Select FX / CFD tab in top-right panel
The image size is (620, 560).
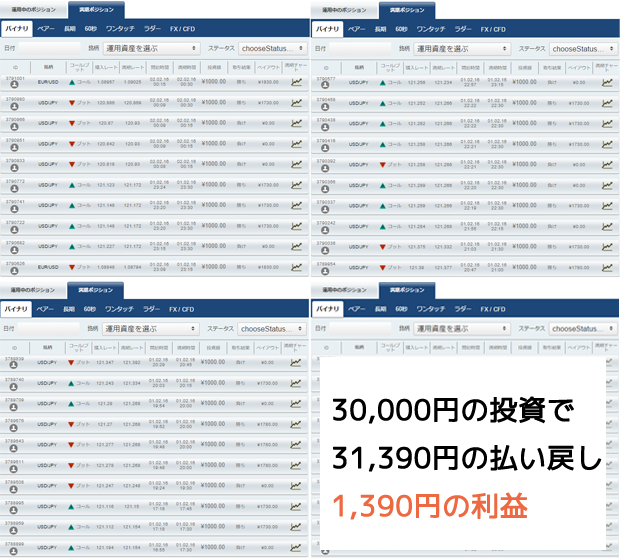coord(493,29)
